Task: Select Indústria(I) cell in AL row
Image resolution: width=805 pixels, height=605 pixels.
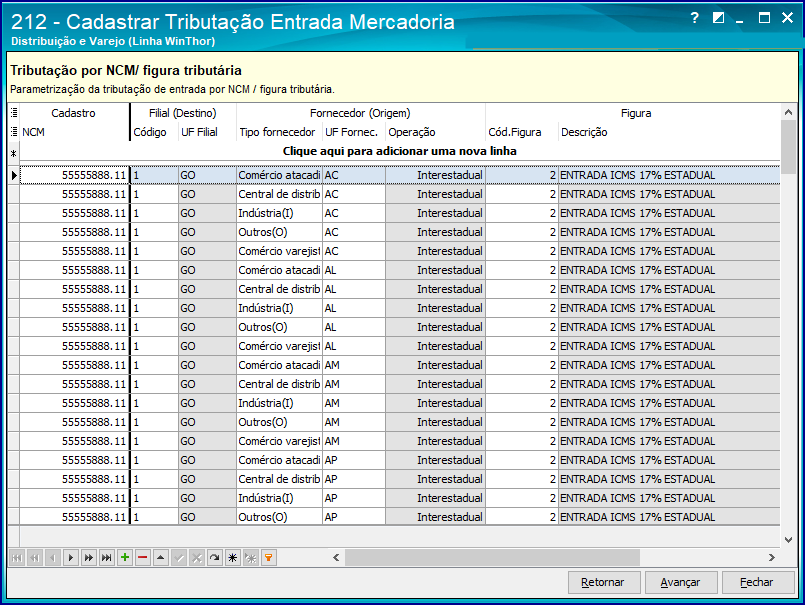Action: coord(279,308)
